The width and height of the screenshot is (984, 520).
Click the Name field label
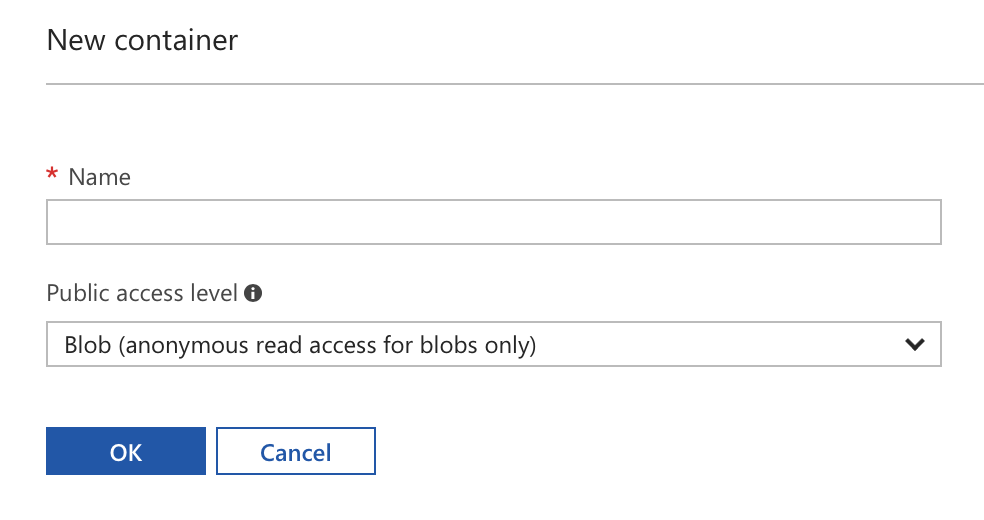[x=100, y=177]
